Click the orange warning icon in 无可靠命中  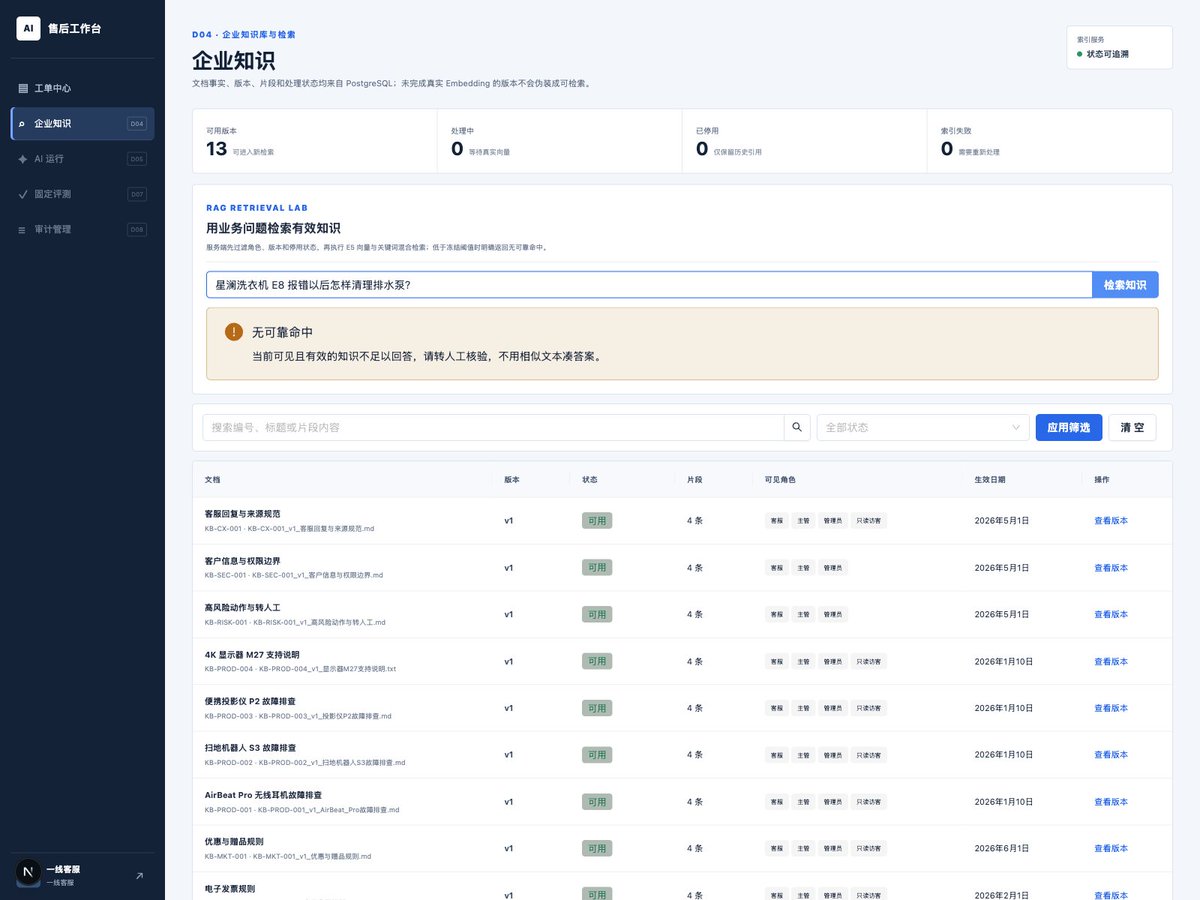coord(234,332)
